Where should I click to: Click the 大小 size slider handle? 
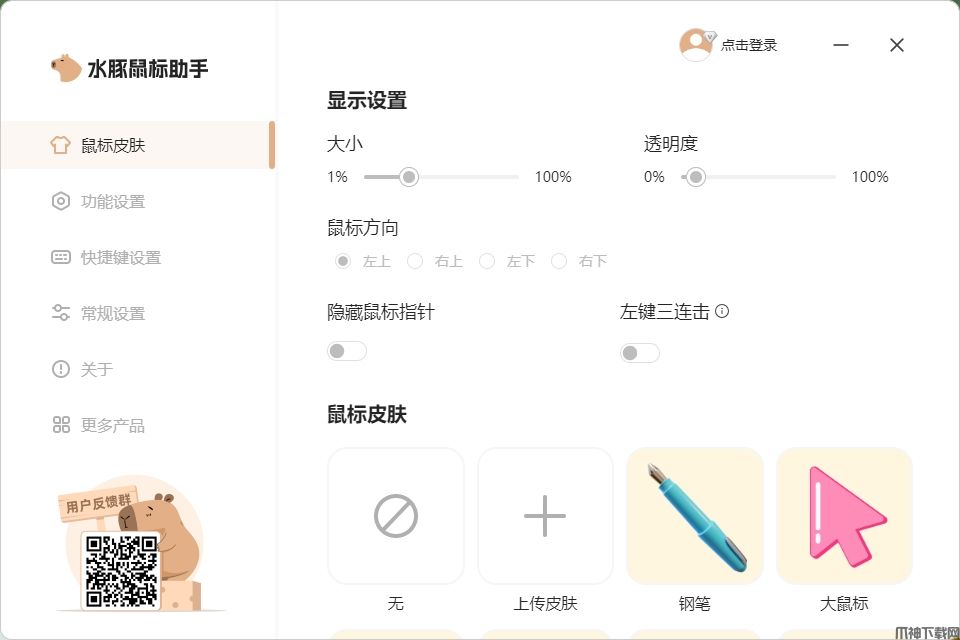(x=408, y=177)
